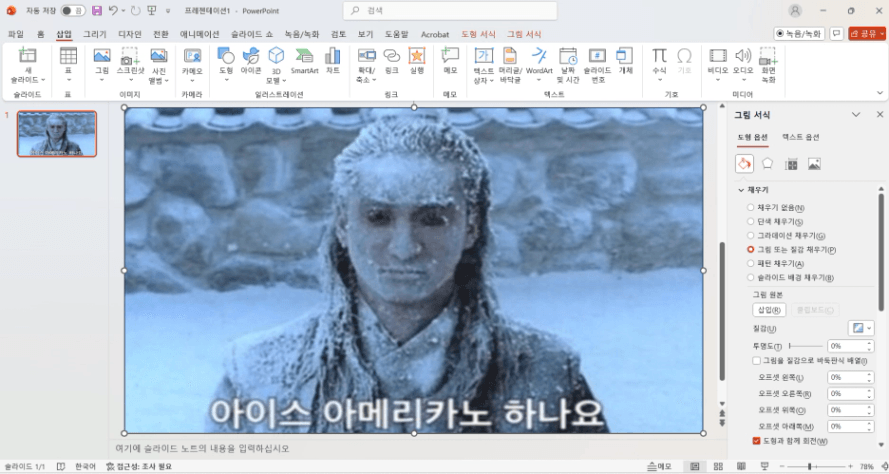
Task: Open the 도형 shapes gallery icon
Action: [226, 56]
